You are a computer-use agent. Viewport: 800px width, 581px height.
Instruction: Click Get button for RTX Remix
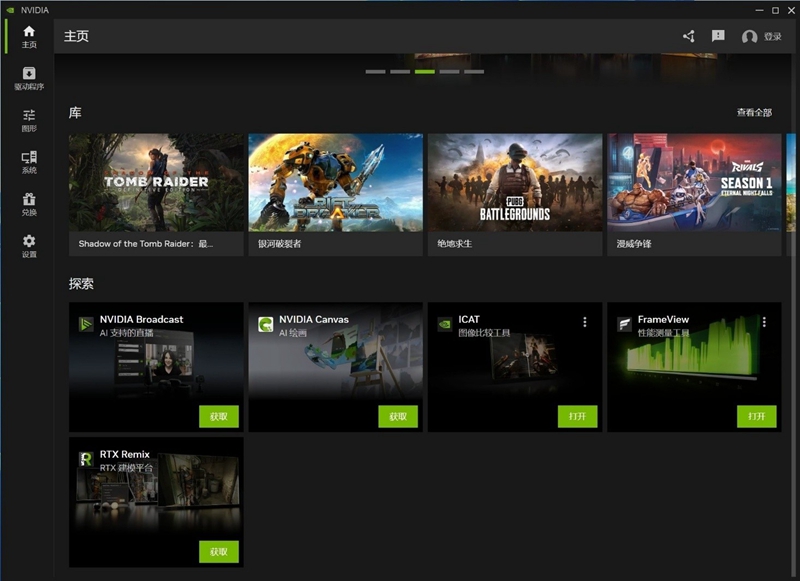[x=219, y=551]
